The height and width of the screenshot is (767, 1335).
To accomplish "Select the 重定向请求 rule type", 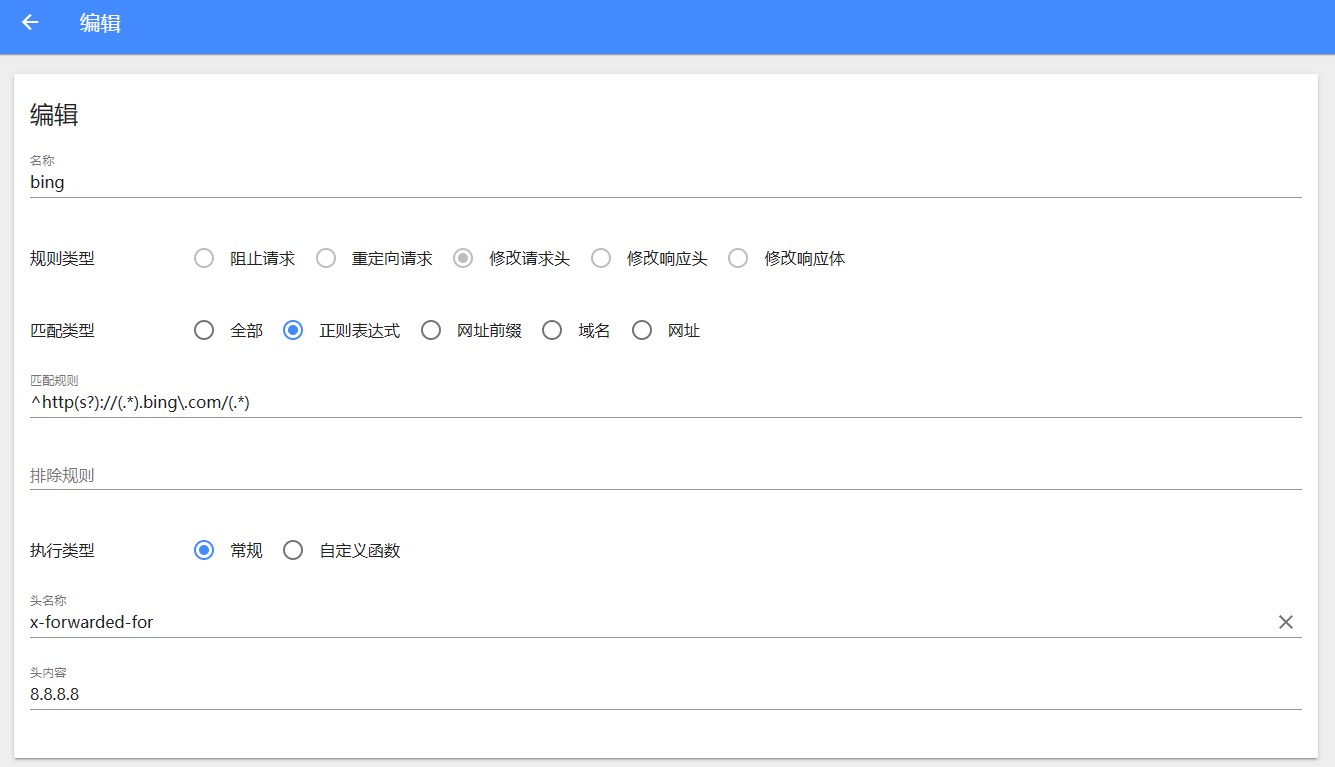I will point(326,258).
